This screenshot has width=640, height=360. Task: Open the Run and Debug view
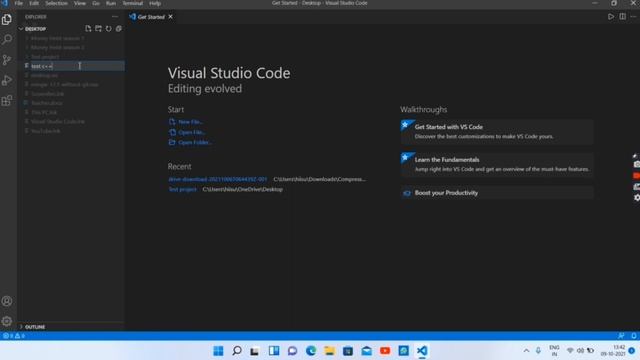(x=7, y=80)
